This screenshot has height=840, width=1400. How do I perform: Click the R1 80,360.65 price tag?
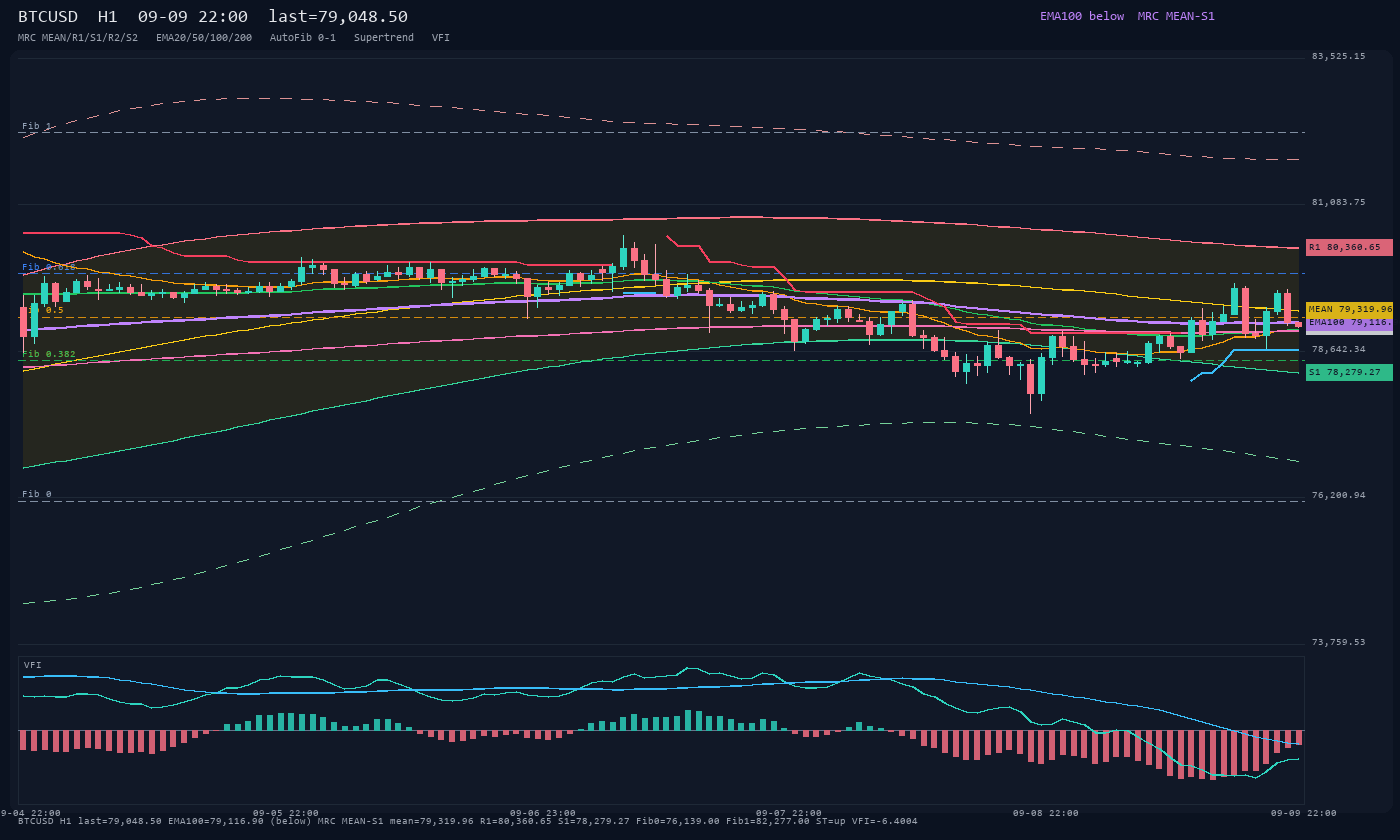click(1349, 247)
